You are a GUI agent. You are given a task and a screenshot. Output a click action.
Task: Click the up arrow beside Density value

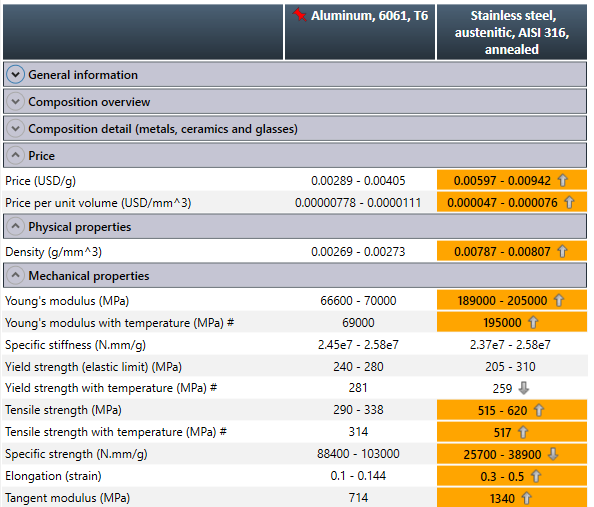point(563,251)
